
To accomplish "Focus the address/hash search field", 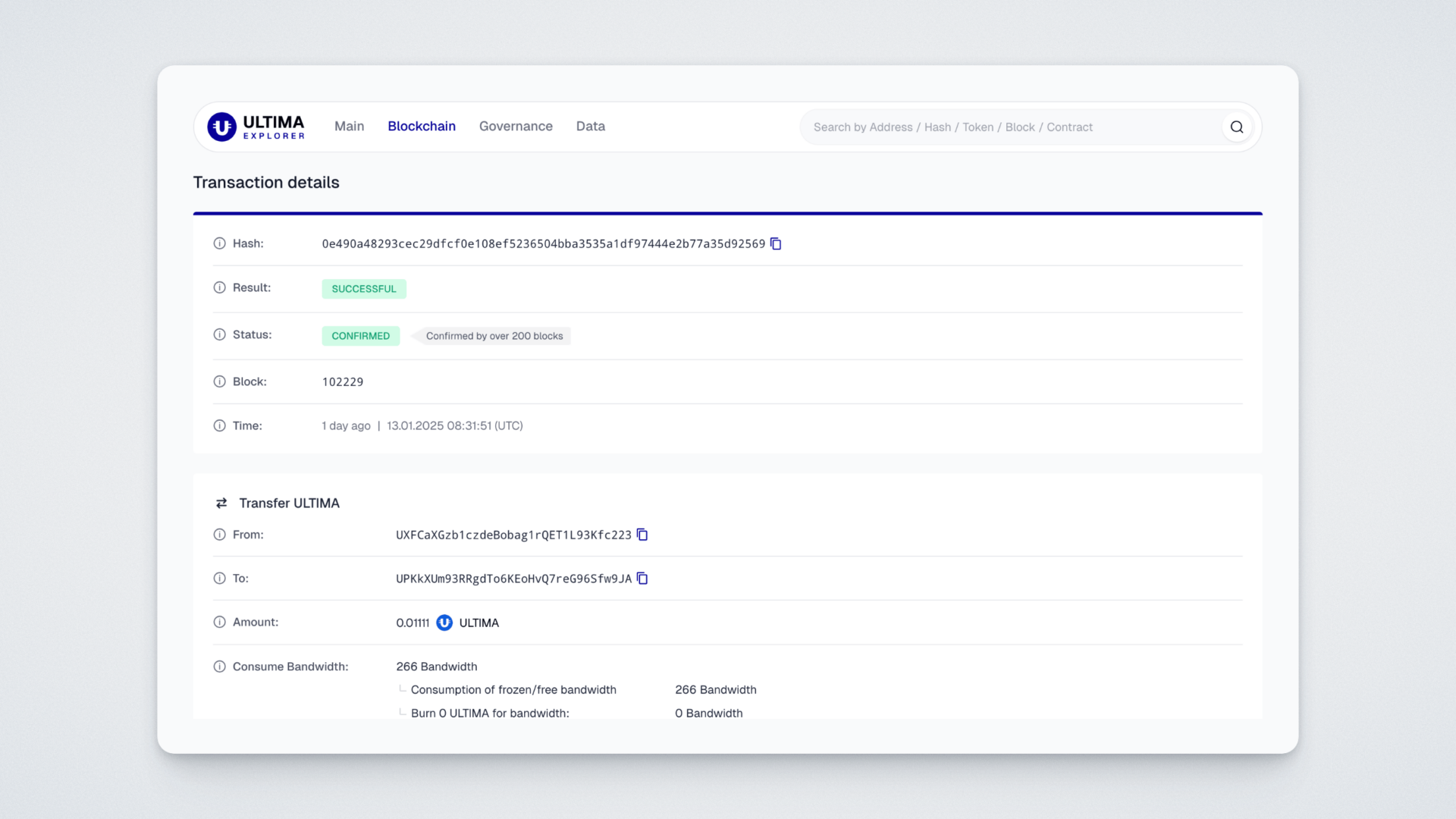I will (1009, 127).
